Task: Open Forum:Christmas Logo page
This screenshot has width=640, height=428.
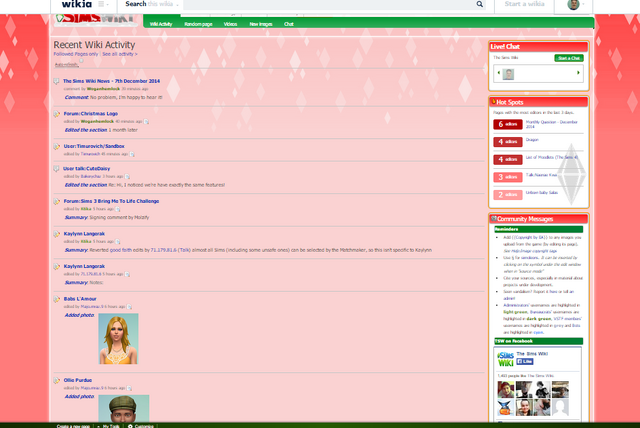Action: 91,114
